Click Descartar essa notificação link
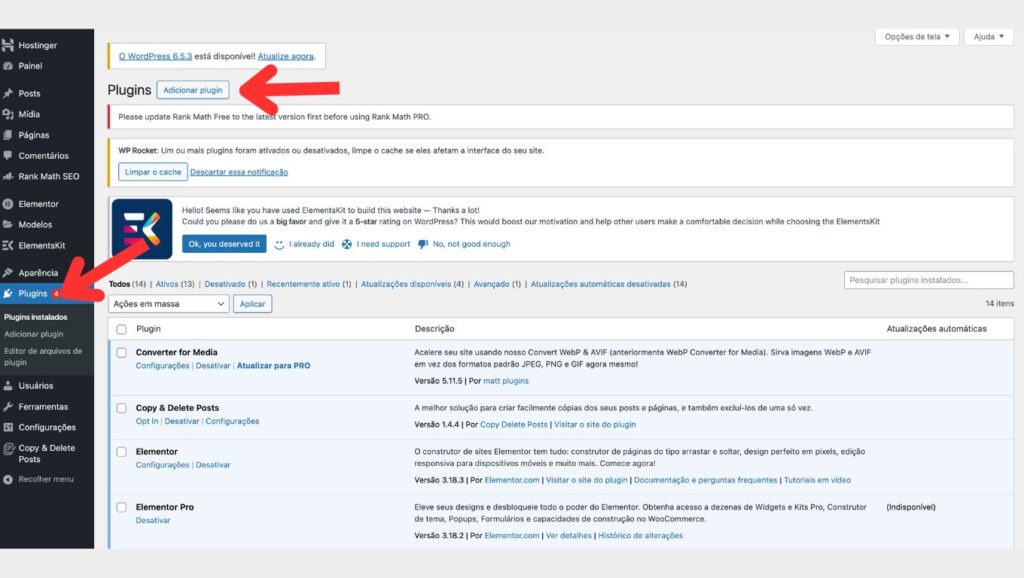The height and width of the screenshot is (578, 1024). point(239,172)
